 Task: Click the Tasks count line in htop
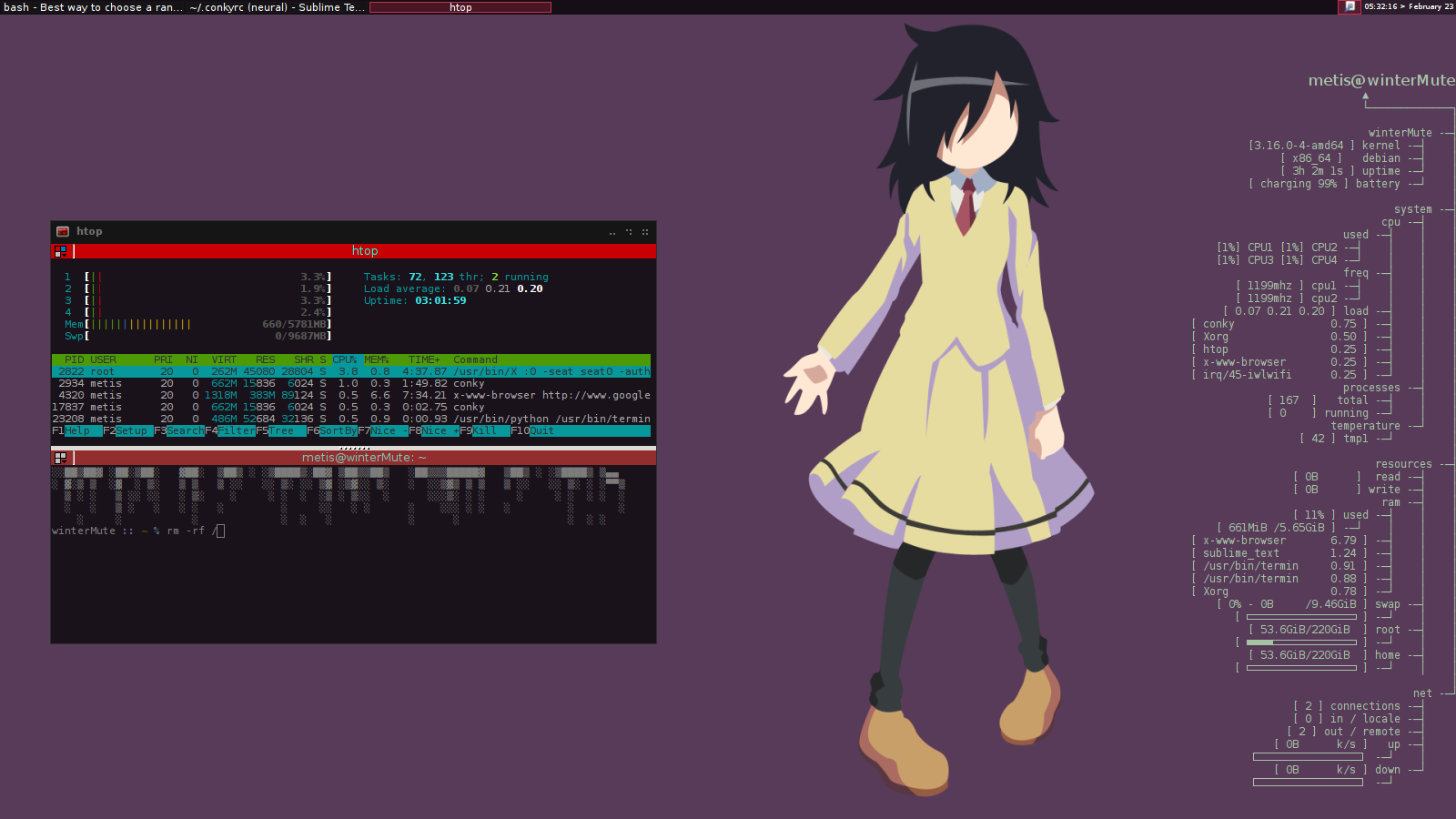(456, 277)
